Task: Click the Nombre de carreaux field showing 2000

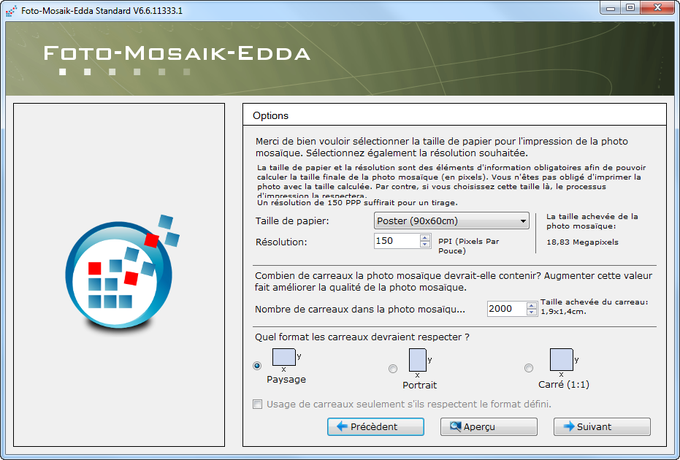Action: pyautogui.click(x=507, y=309)
